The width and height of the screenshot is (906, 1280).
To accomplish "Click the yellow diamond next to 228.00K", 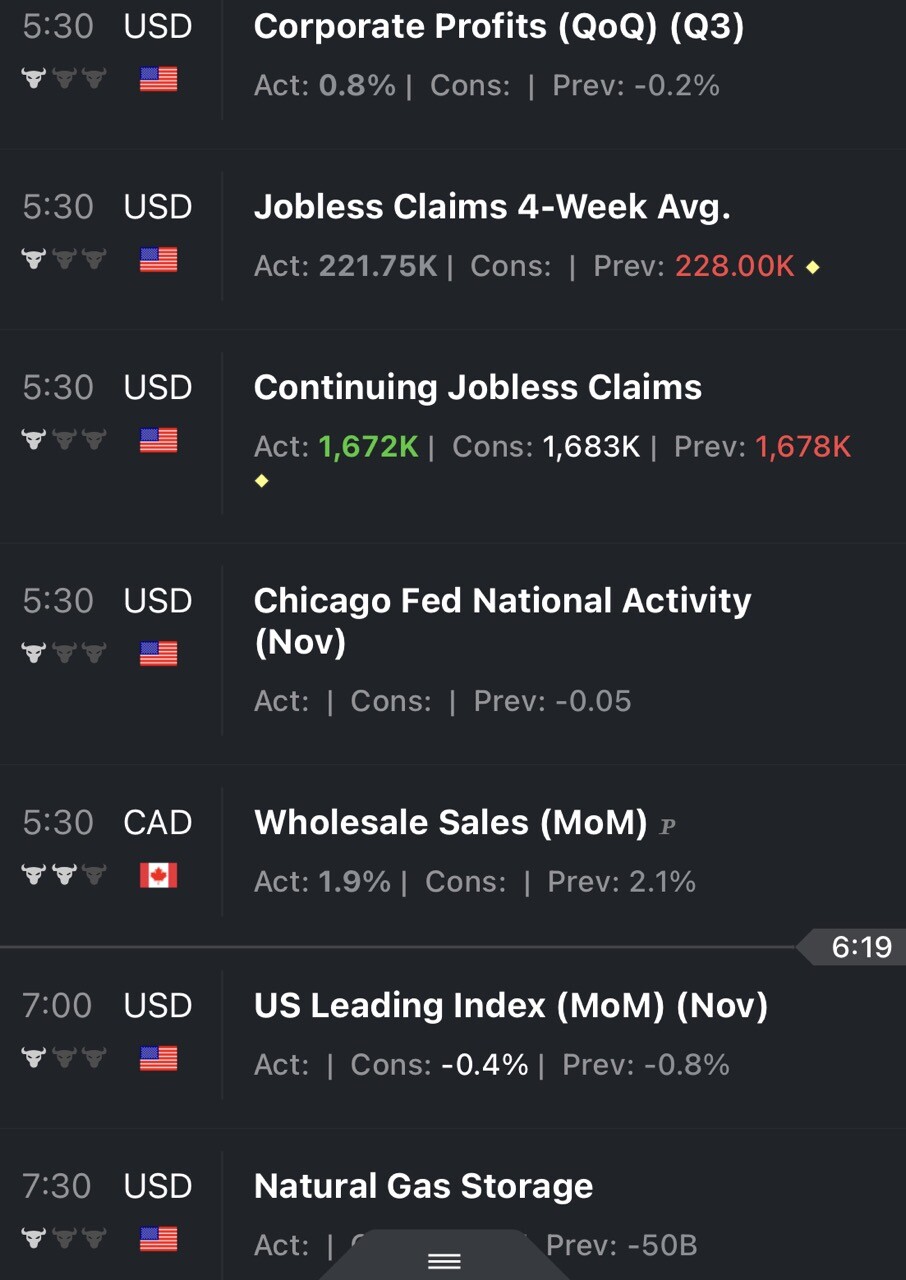I will pyautogui.click(x=812, y=267).
